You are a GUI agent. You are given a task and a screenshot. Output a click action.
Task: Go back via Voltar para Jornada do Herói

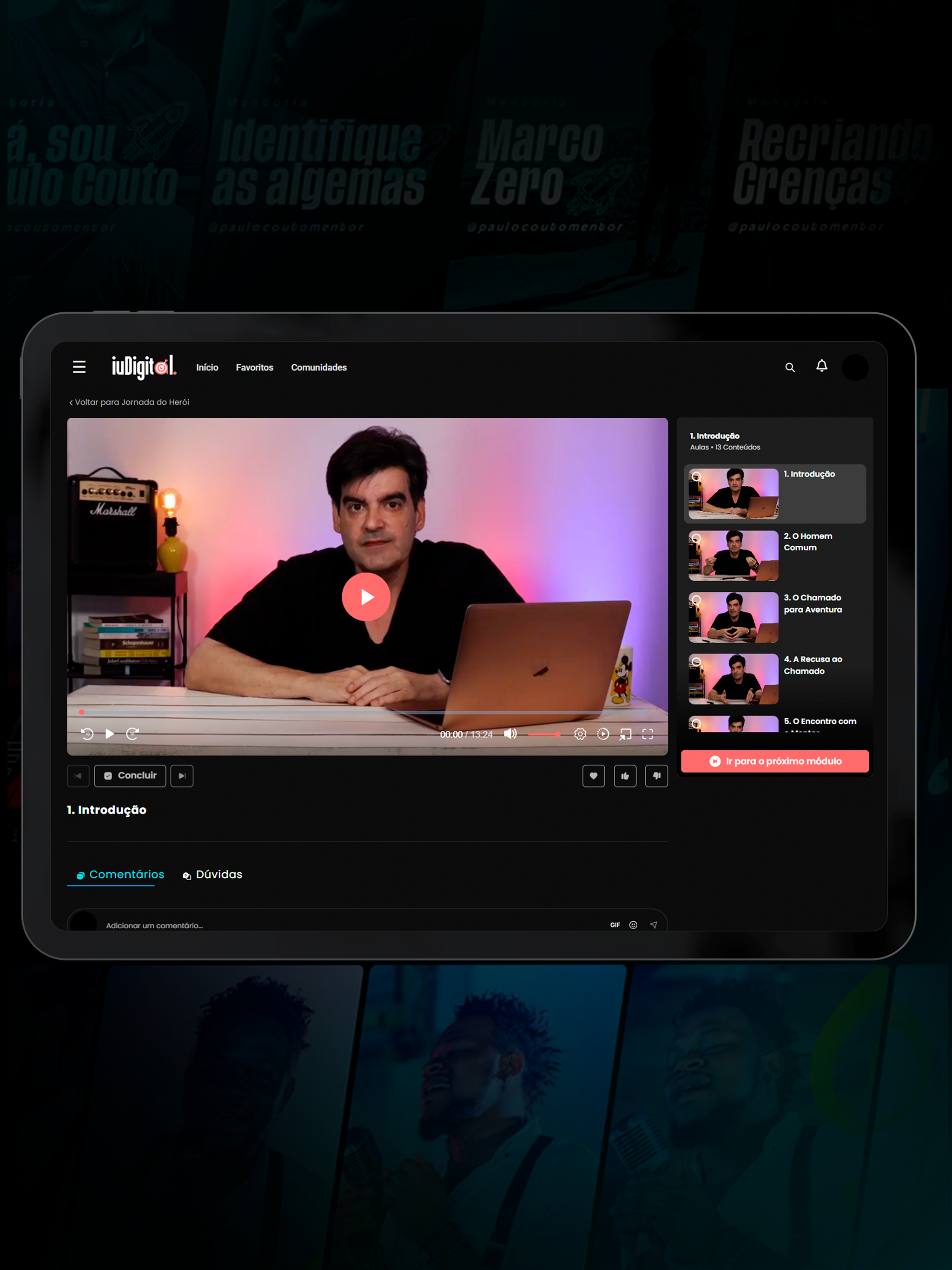click(x=129, y=402)
